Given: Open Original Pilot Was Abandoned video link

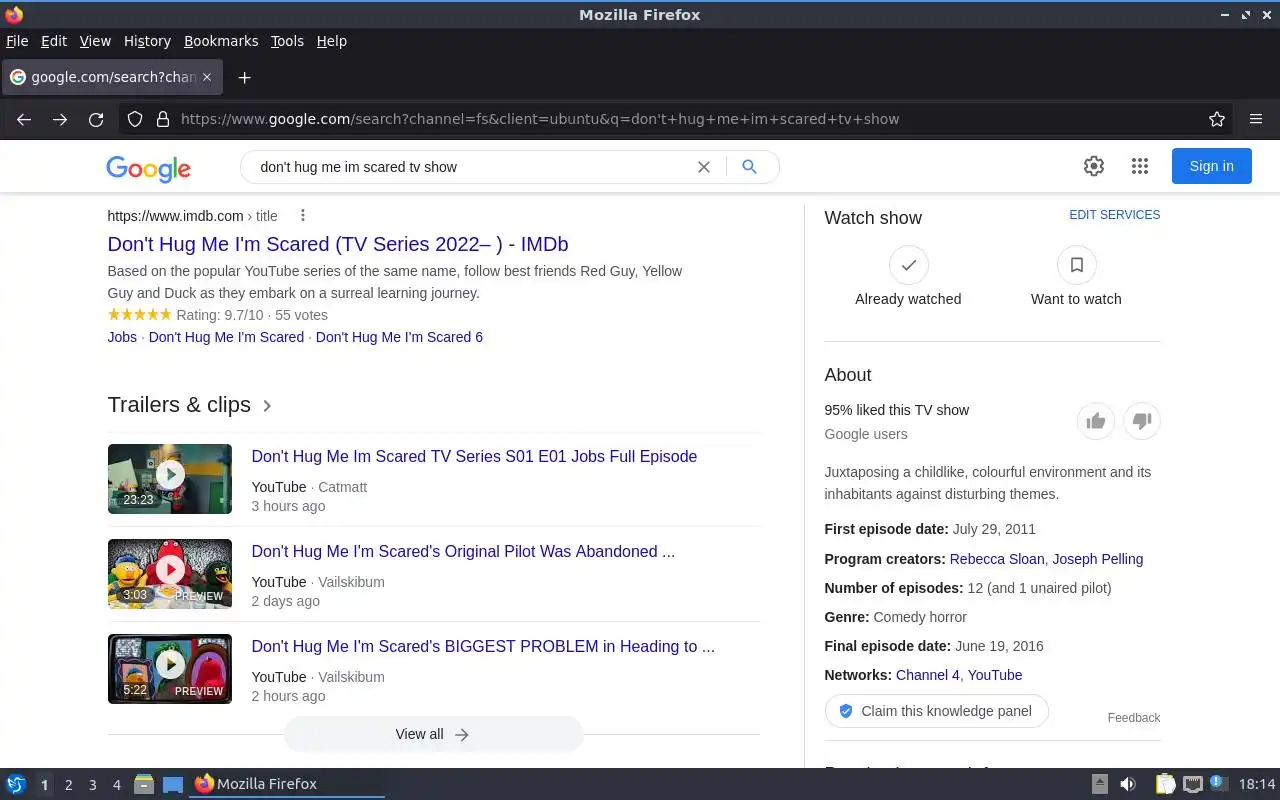Looking at the screenshot, I should (463, 551).
